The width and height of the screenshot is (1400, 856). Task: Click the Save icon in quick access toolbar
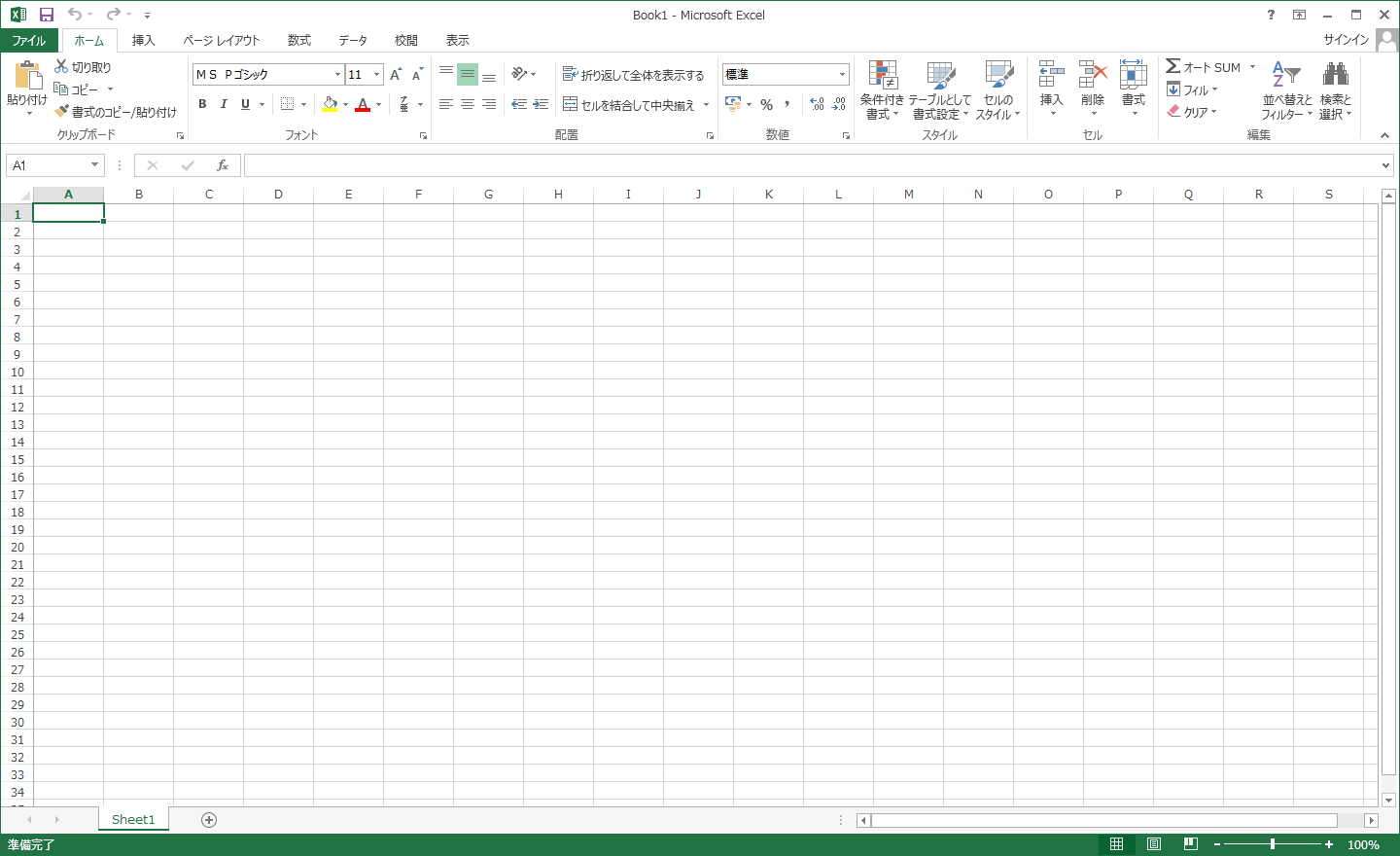click(46, 15)
